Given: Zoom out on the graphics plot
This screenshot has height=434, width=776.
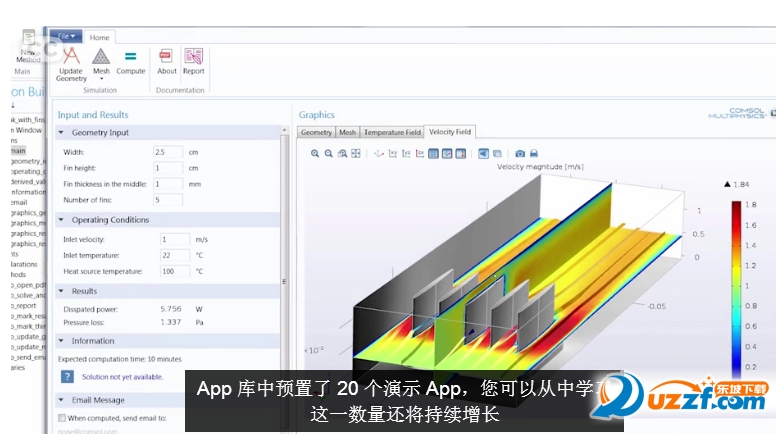Looking at the screenshot, I should click(328, 153).
